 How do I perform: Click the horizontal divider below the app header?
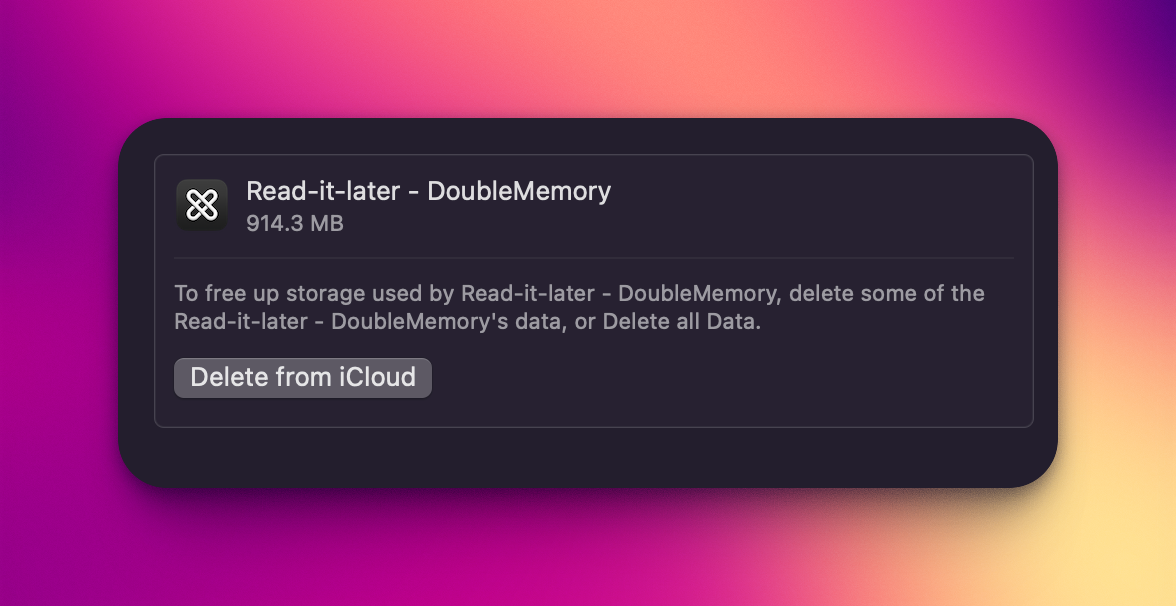594,258
